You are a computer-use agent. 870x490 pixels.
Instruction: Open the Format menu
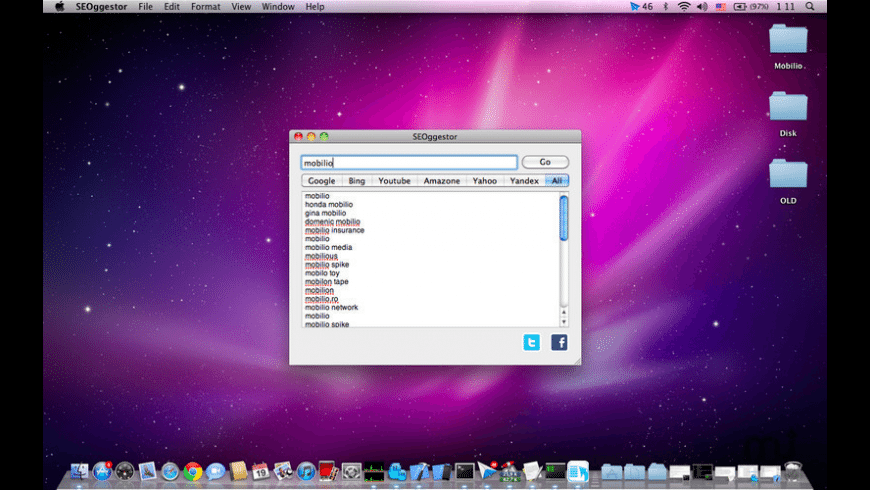coord(205,7)
